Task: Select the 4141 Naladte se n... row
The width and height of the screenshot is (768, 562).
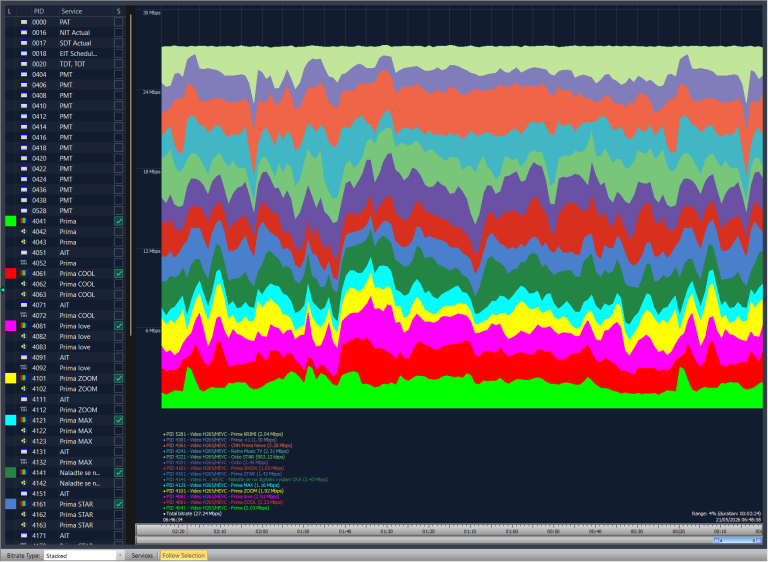Action: pyautogui.click(x=65, y=473)
